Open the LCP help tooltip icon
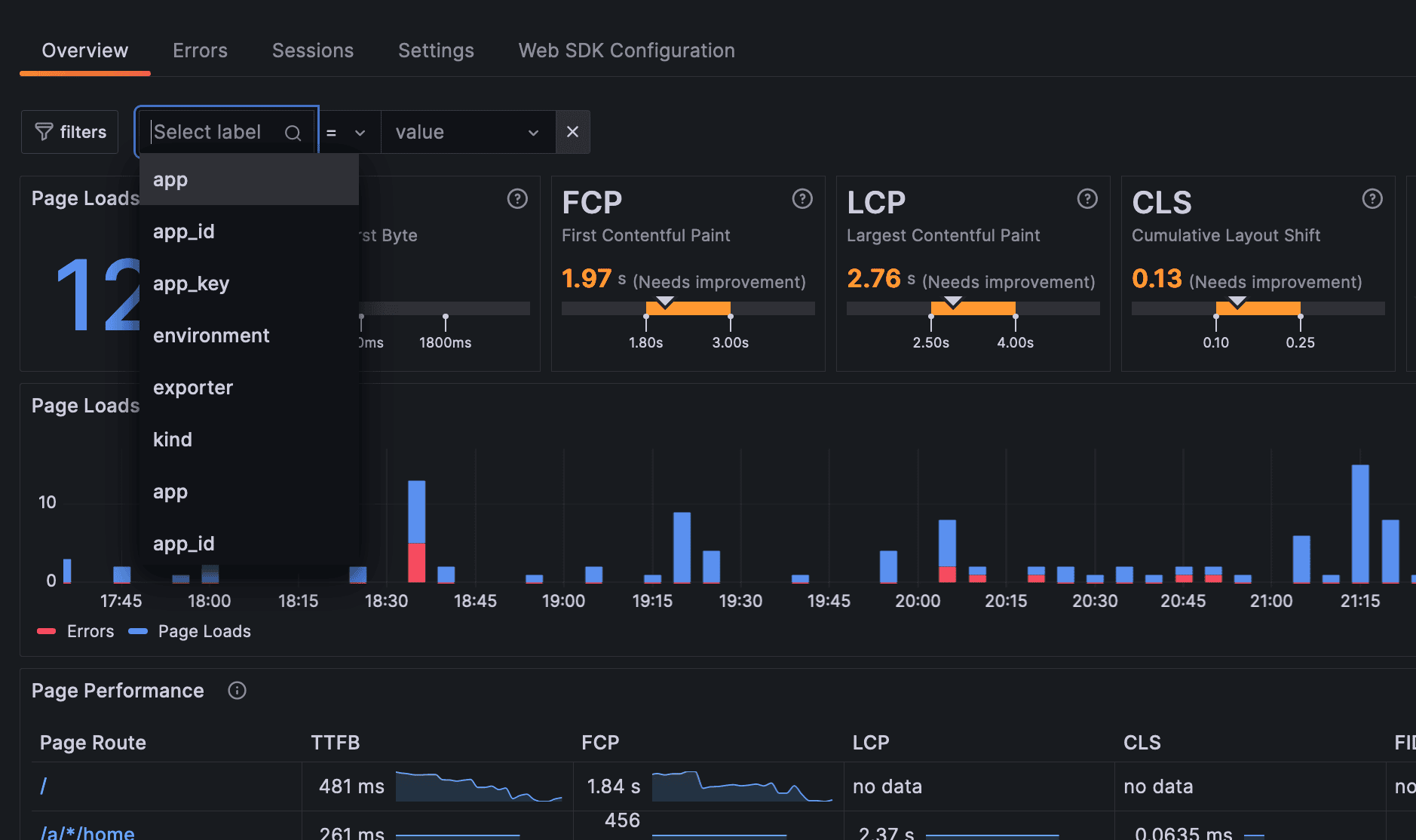Image resolution: width=1416 pixels, height=840 pixels. point(1087,199)
